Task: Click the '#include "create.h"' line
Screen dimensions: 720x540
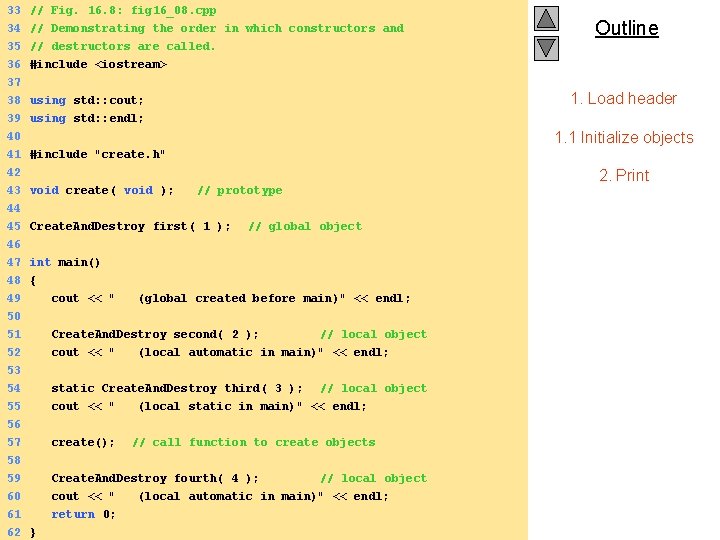Action: pyautogui.click(x=97, y=154)
